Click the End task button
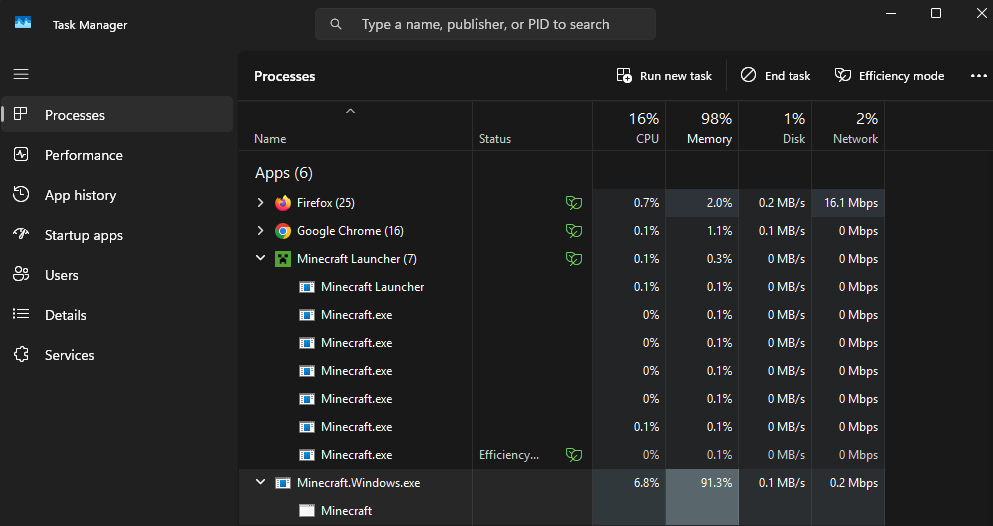The height and width of the screenshot is (526, 993). point(776,76)
